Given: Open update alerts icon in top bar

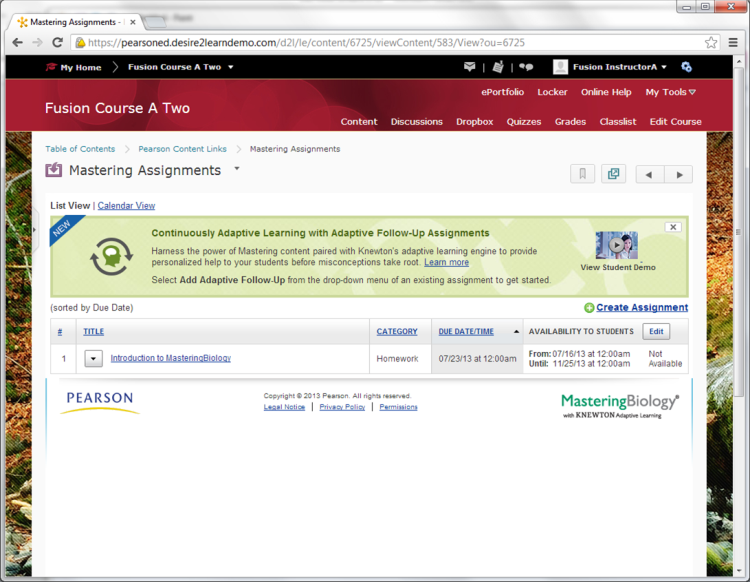Looking at the screenshot, I should click(498, 67).
